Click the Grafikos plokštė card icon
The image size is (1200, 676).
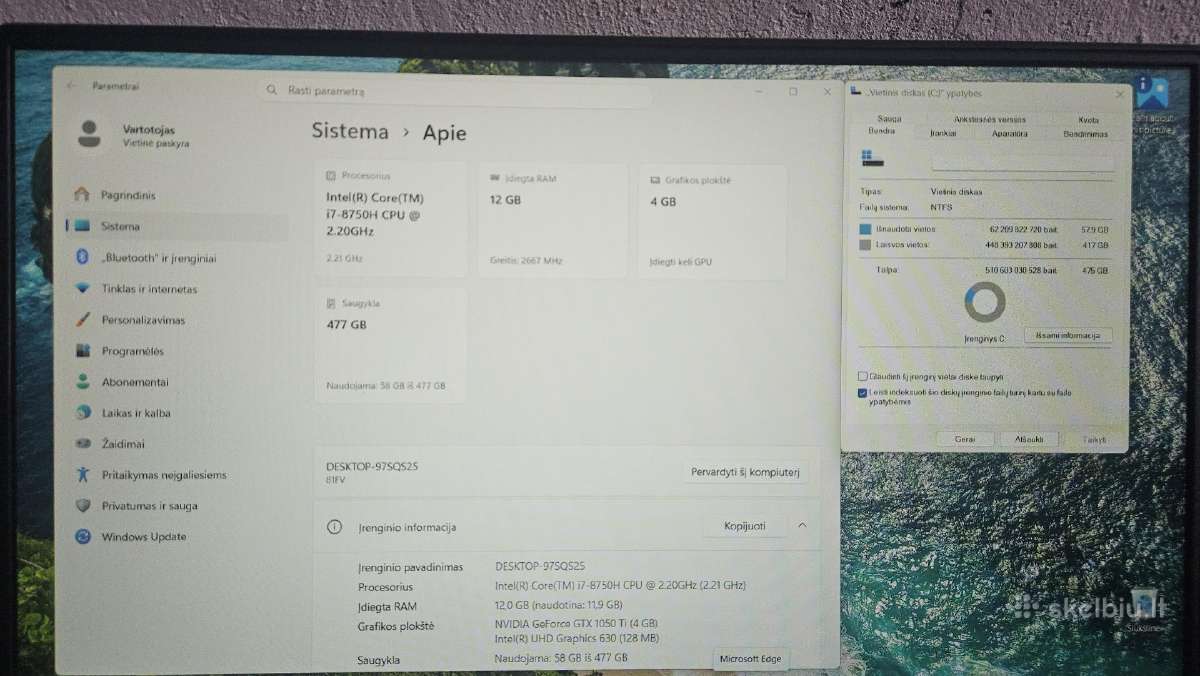[655, 180]
